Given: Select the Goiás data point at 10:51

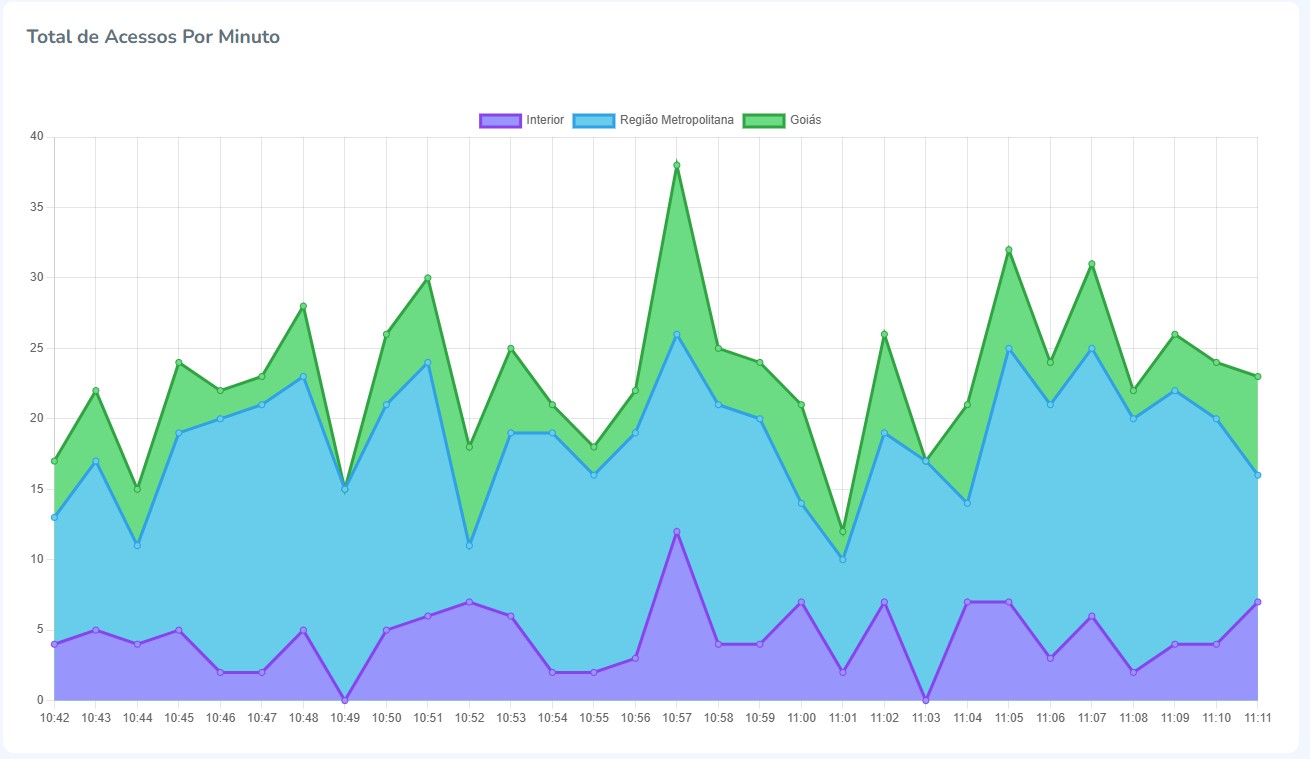Looking at the screenshot, I should 428,278.
